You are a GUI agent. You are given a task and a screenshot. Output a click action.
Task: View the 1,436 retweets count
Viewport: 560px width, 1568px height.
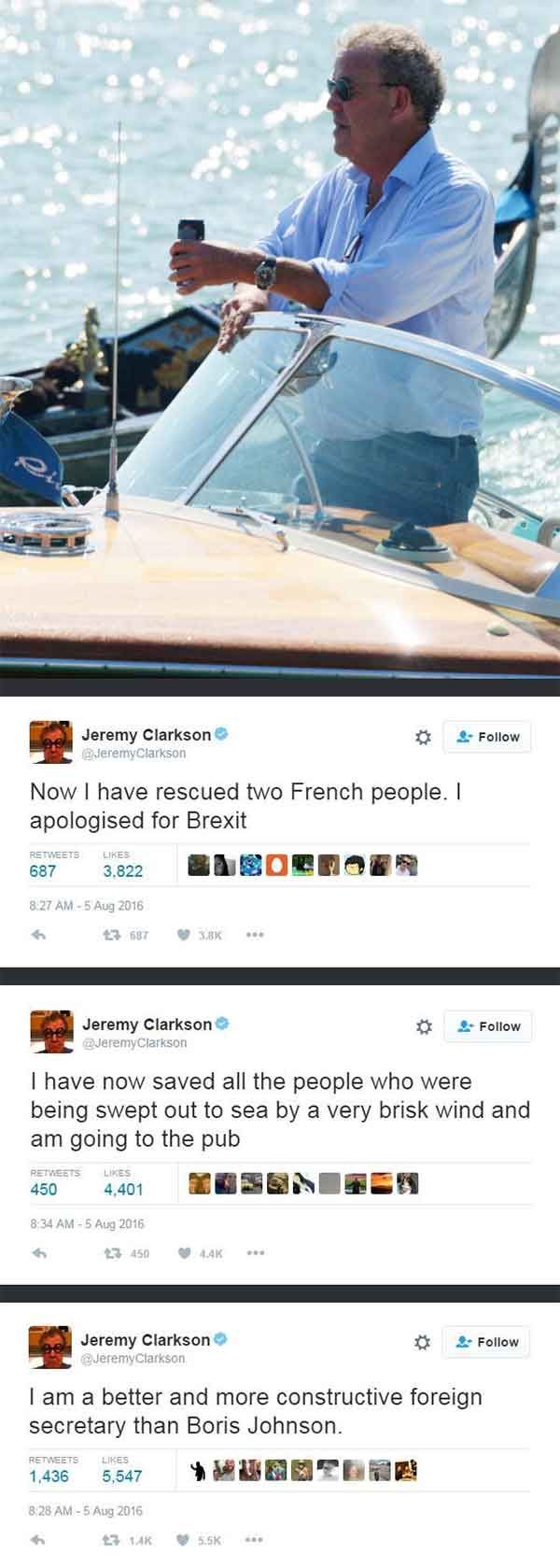(x=49, y=1476)
